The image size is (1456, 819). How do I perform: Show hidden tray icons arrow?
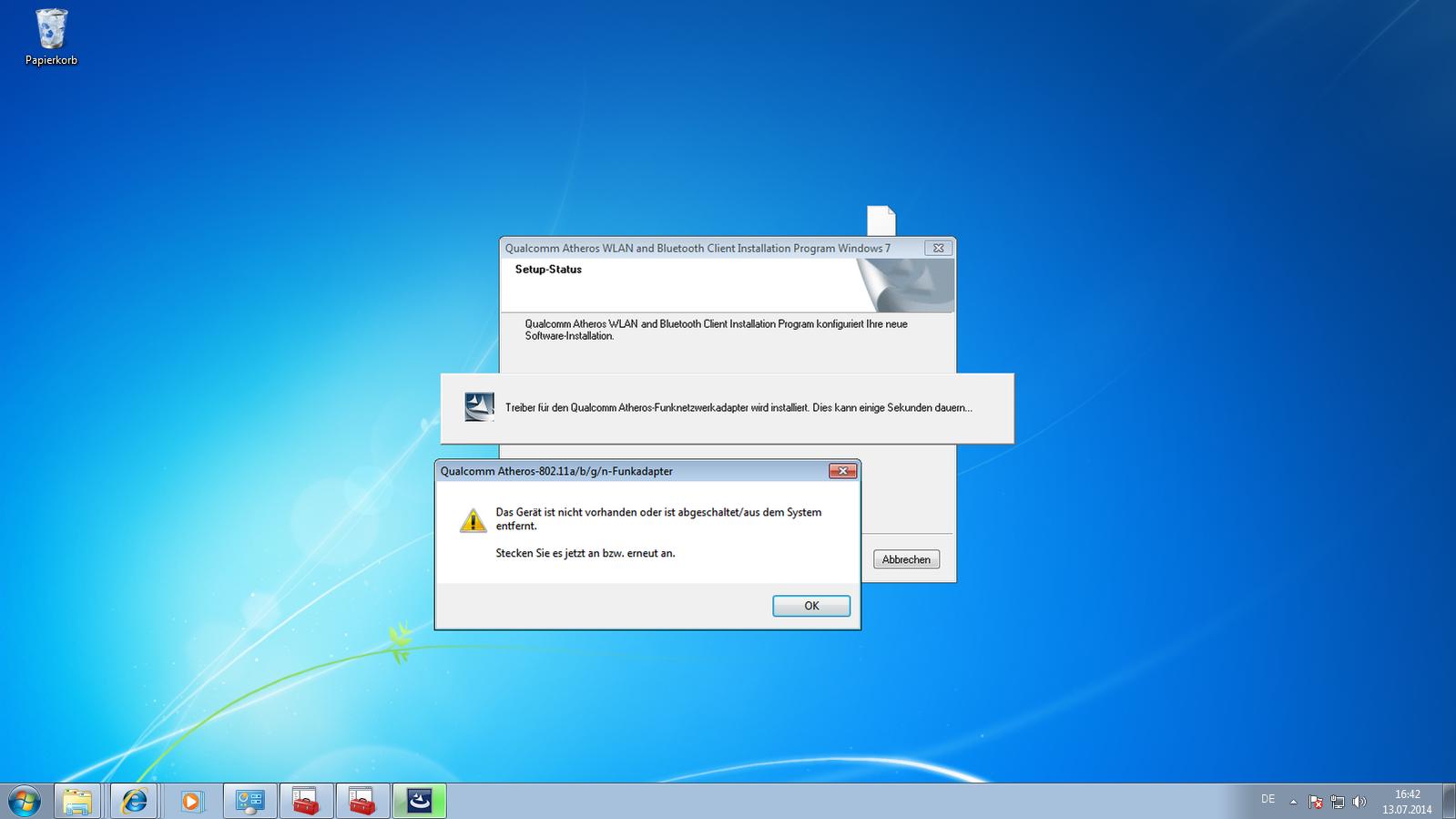click(x=1293, y=802)
